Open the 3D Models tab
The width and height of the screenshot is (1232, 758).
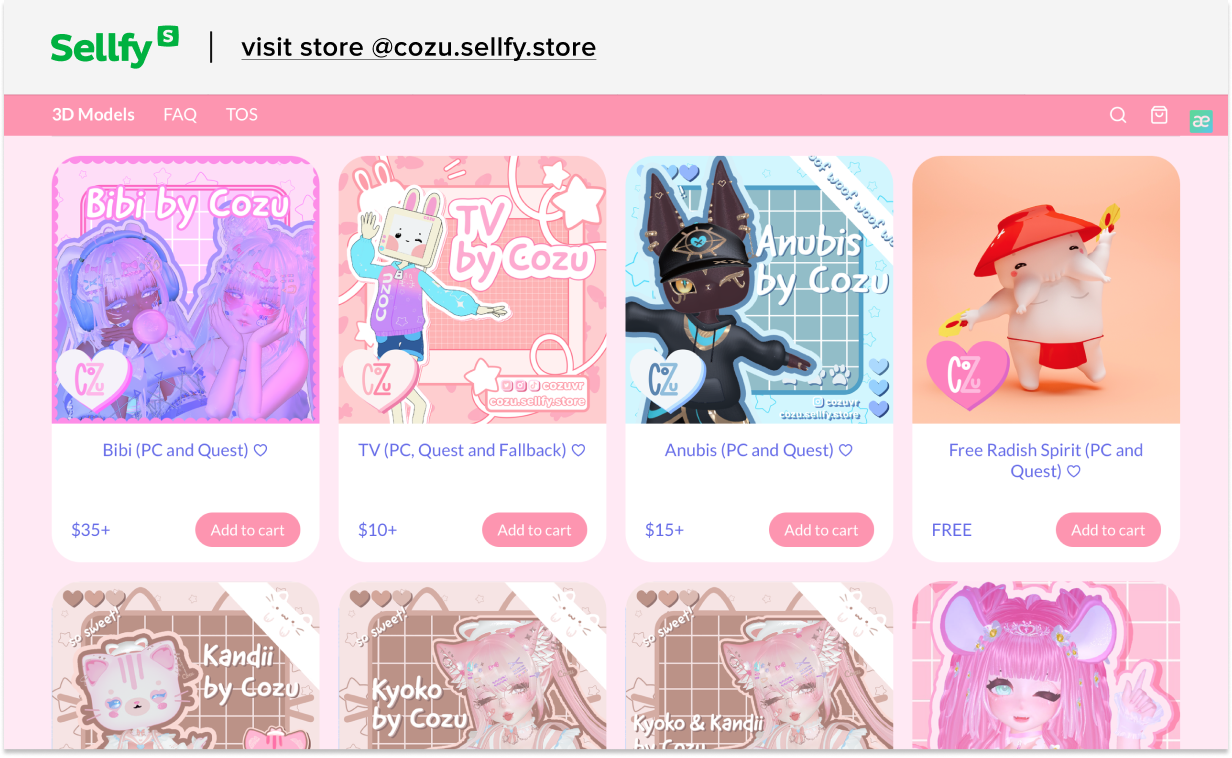93,115
